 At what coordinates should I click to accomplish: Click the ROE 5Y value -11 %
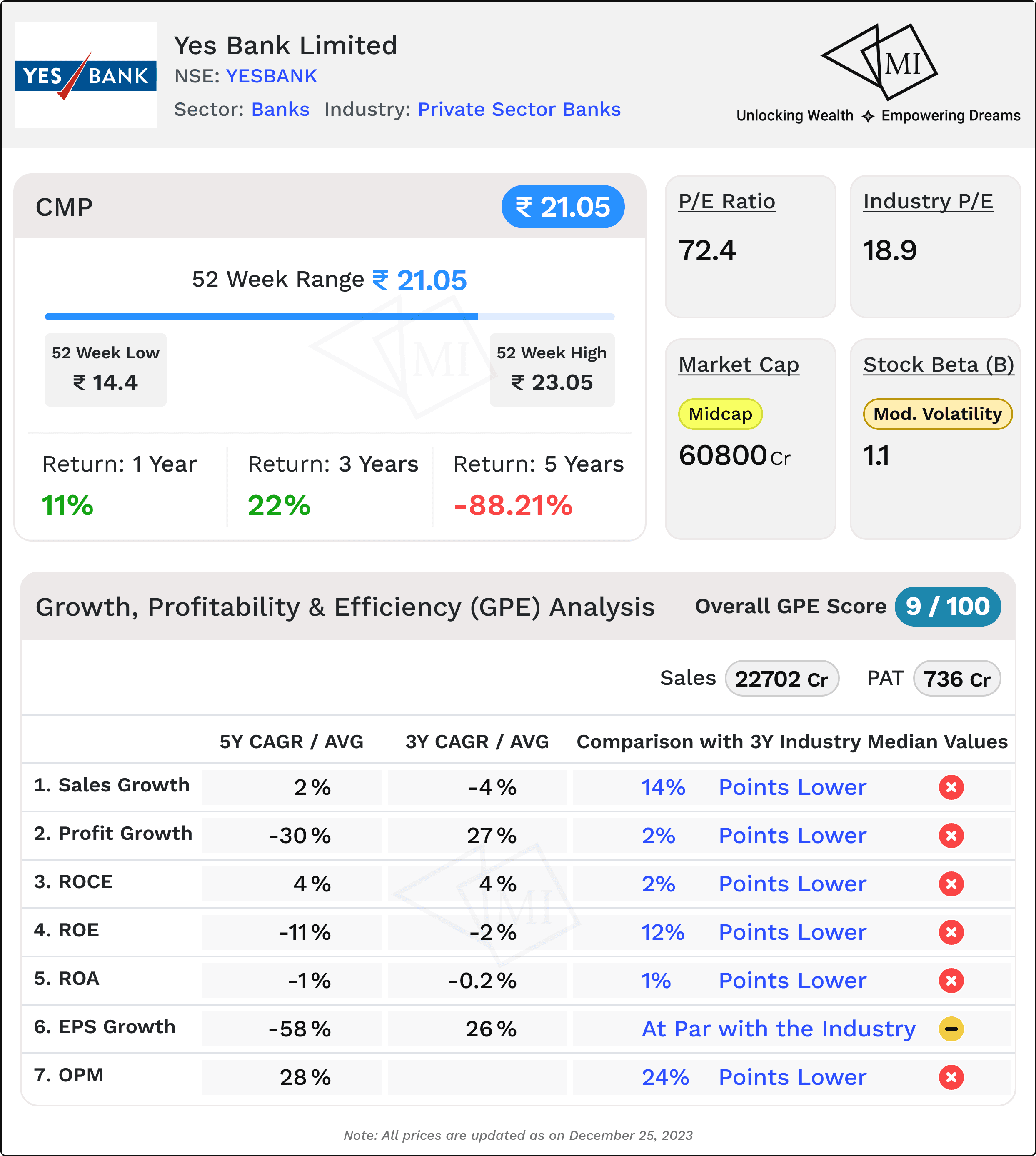305,932
